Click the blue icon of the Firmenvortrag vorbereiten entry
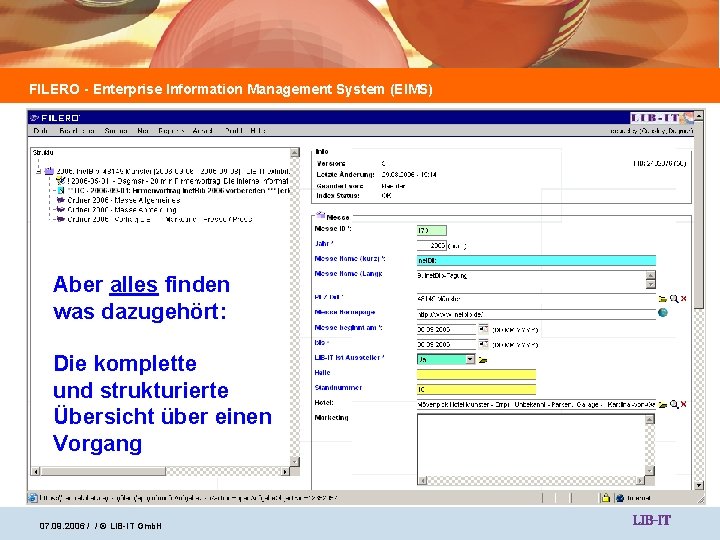This screenshot has width=720, height=540. point(61,190)
